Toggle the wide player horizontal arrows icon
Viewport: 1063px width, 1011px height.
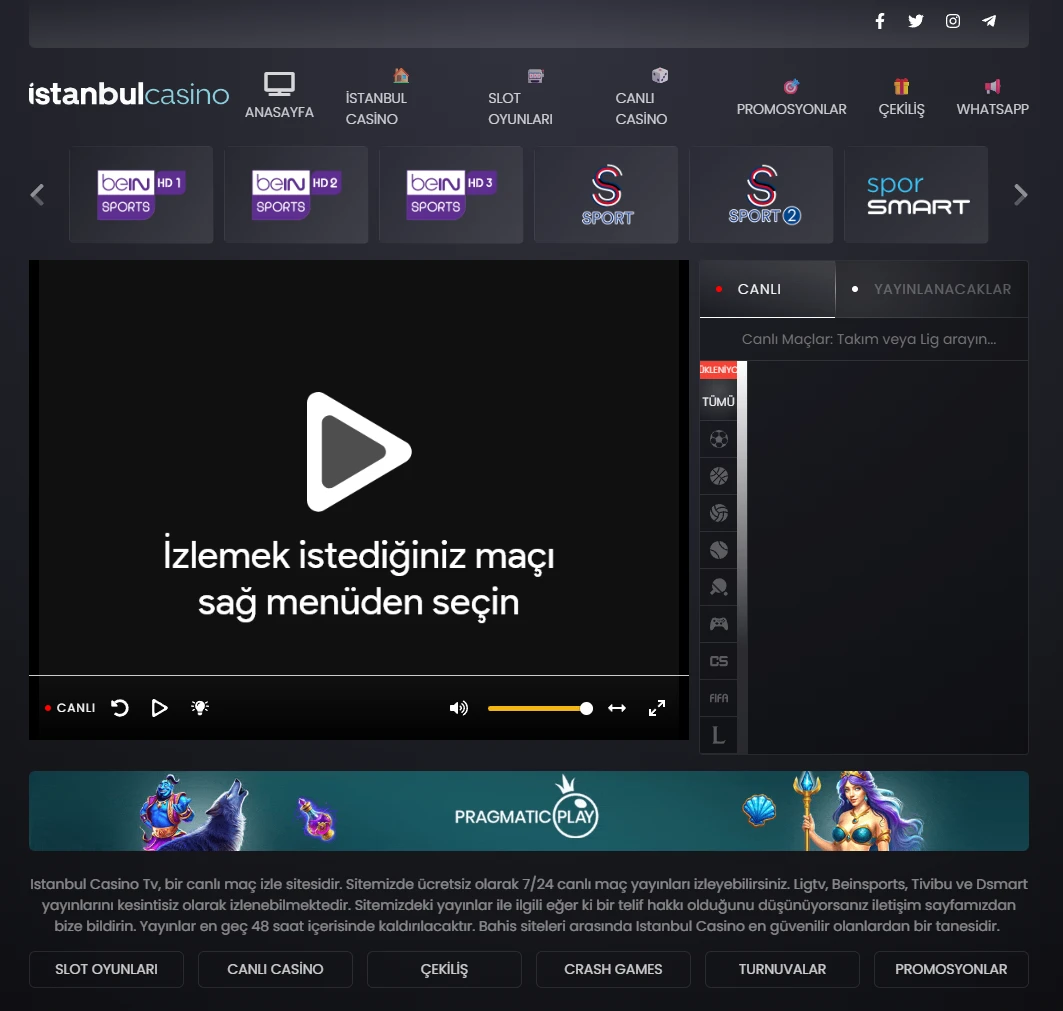click(617, 708)
